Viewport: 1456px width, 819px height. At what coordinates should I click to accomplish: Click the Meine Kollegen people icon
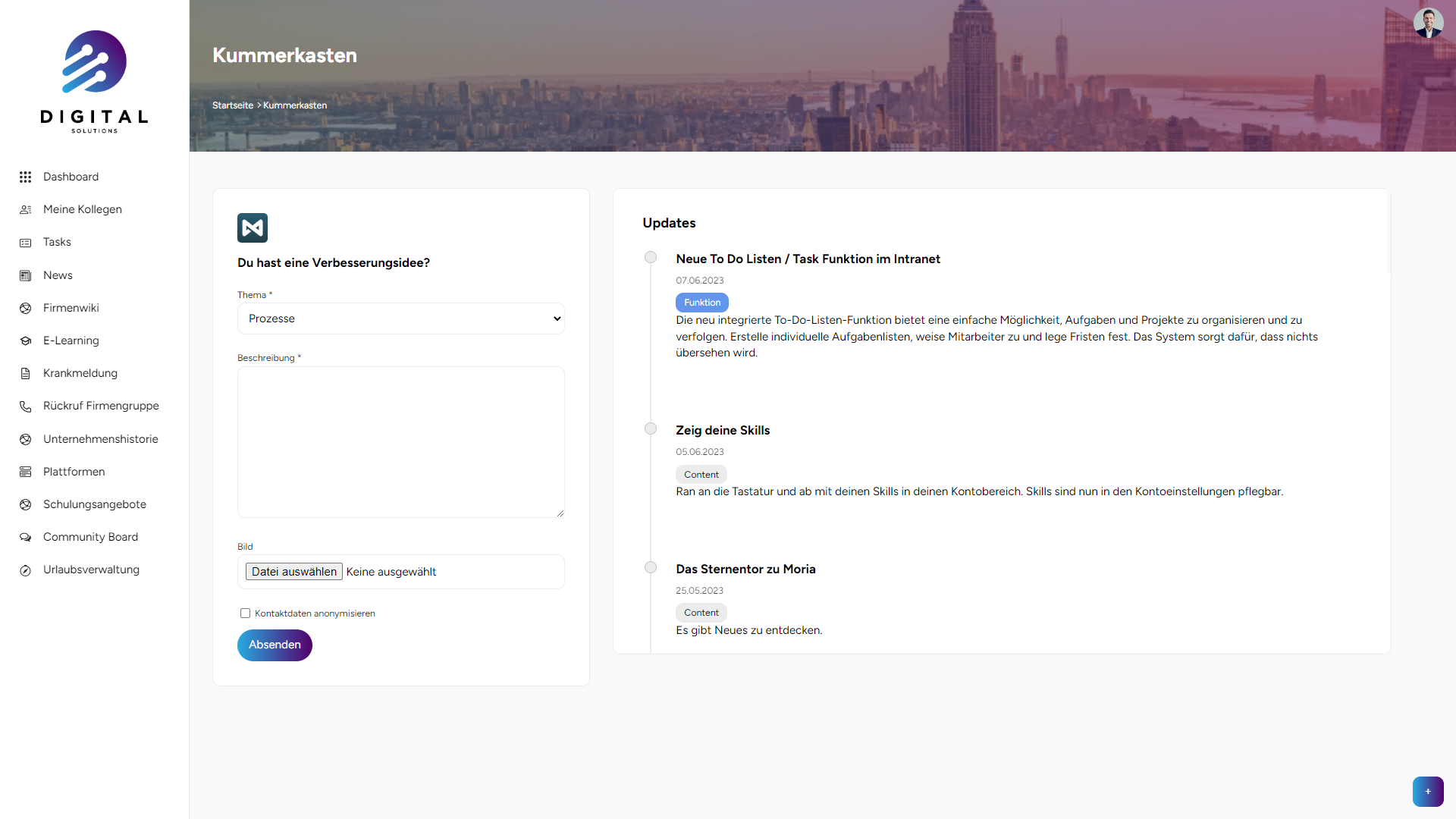[25, 209]
